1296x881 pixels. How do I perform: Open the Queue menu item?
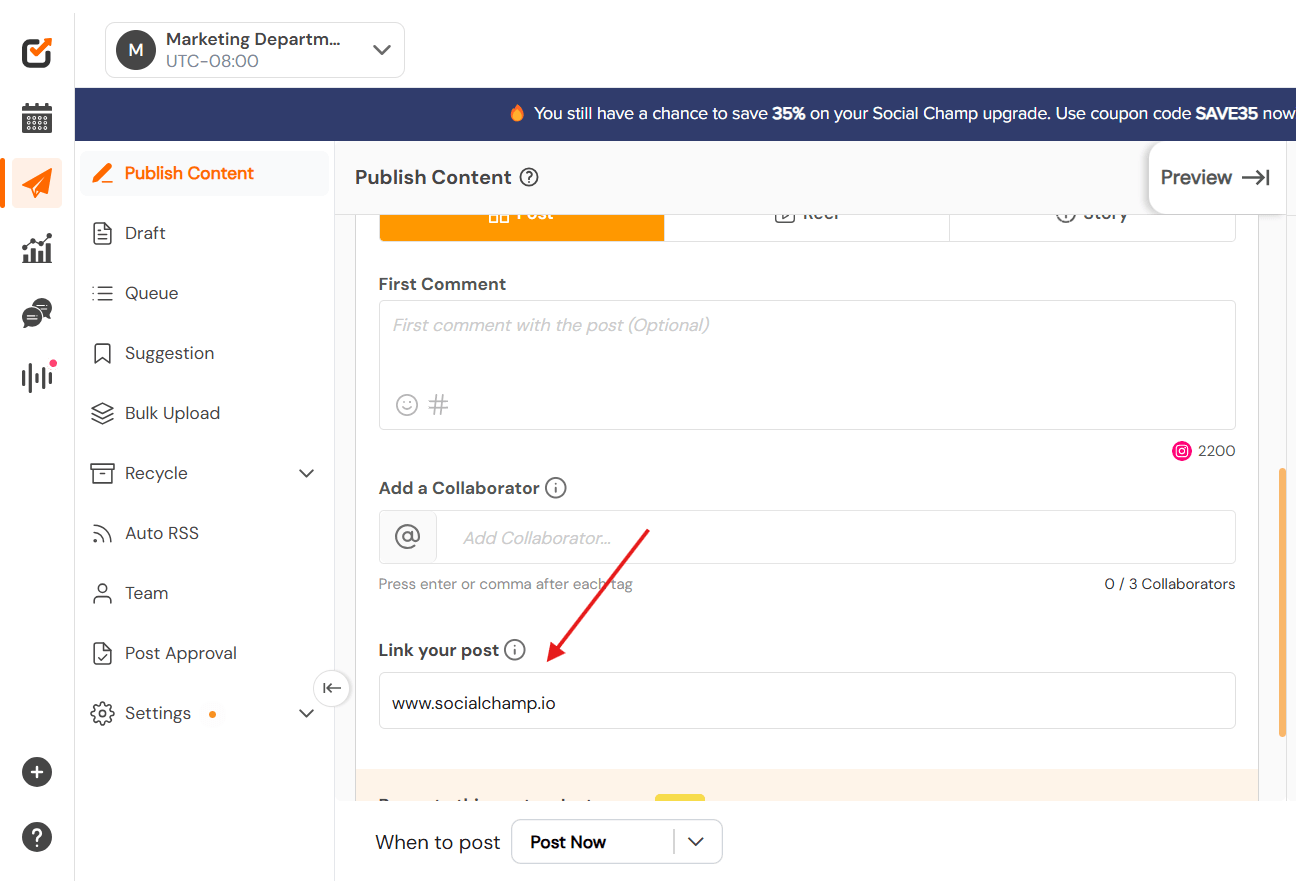(x=204, y=293)
